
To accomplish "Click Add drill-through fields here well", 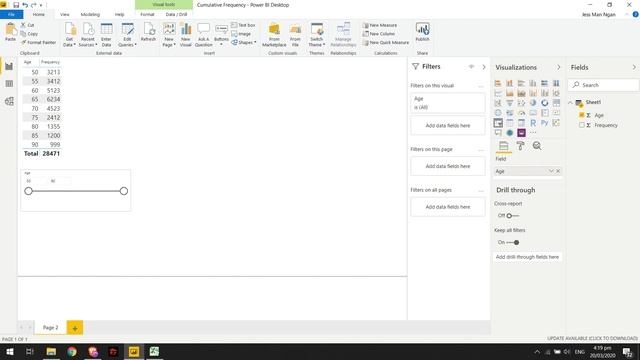I will [527, 257].
